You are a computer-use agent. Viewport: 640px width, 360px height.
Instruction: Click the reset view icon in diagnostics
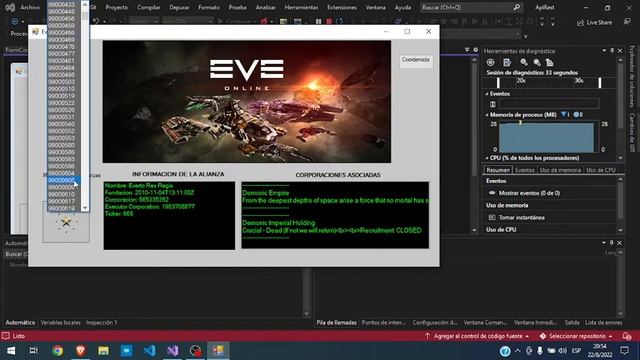[550, 62]
